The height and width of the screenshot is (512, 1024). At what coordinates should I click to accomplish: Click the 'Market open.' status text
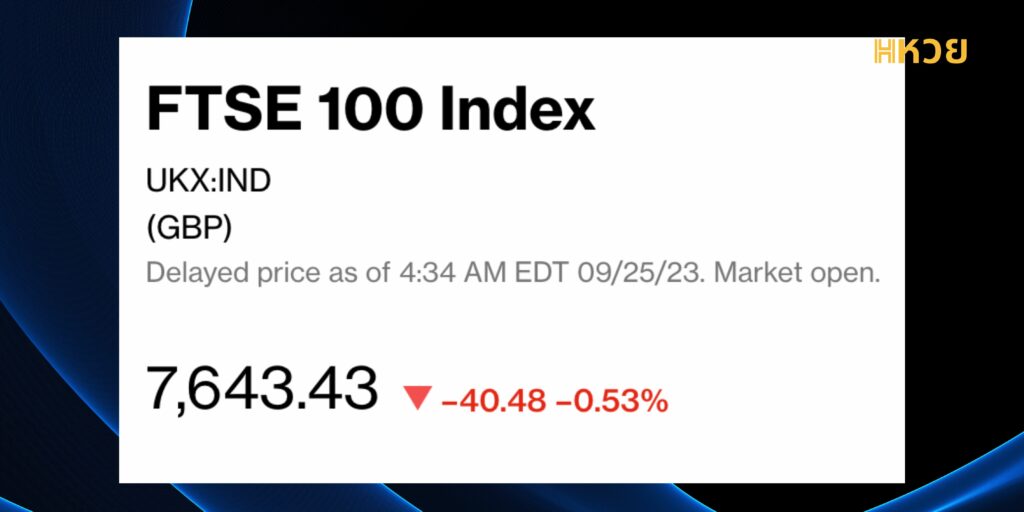point(797,273)
